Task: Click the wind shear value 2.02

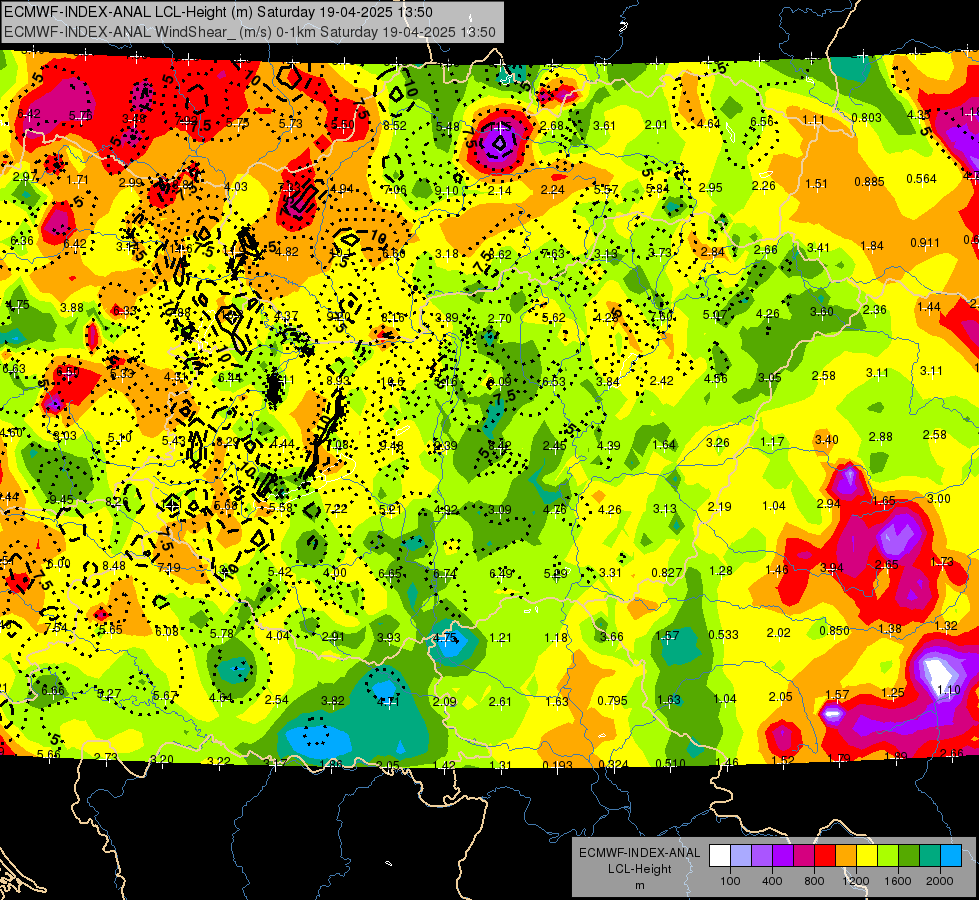Action: tap(779, 633)
